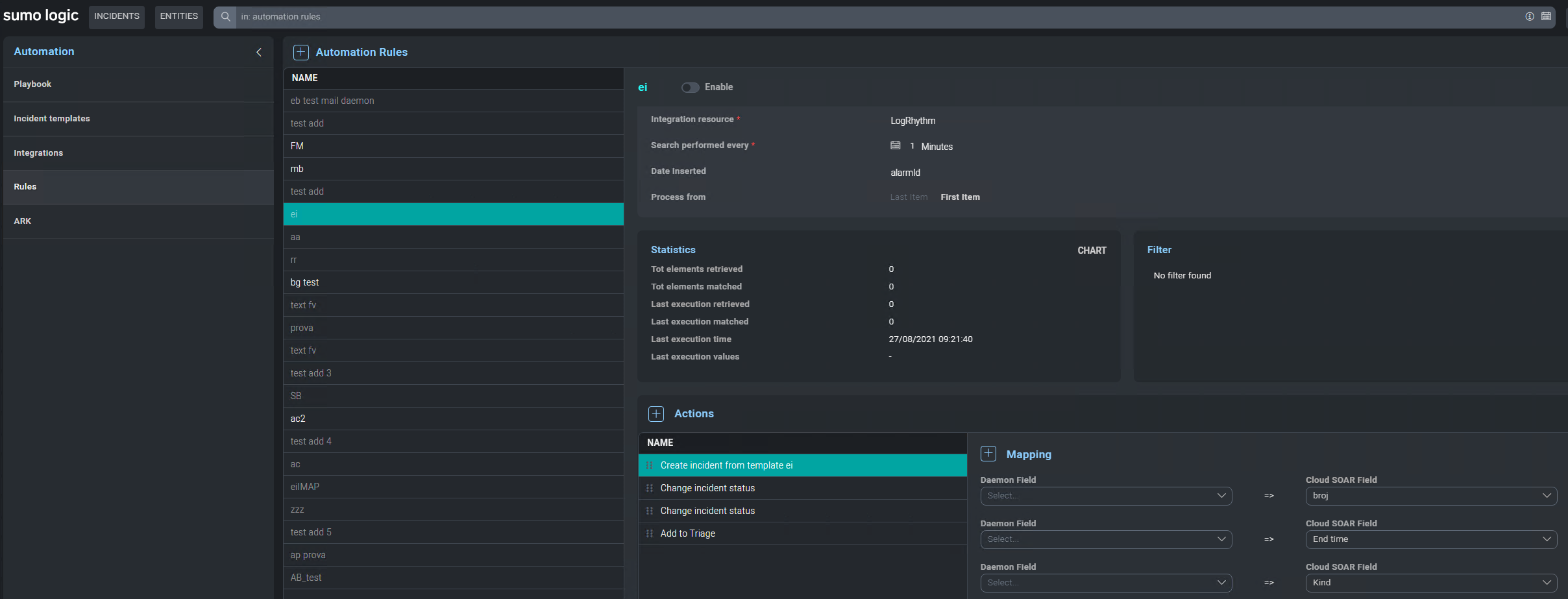Viewport: 1568px width, 599px height.
Task: Collapse the Automation sidebar with the chevron
Action: 259,52
